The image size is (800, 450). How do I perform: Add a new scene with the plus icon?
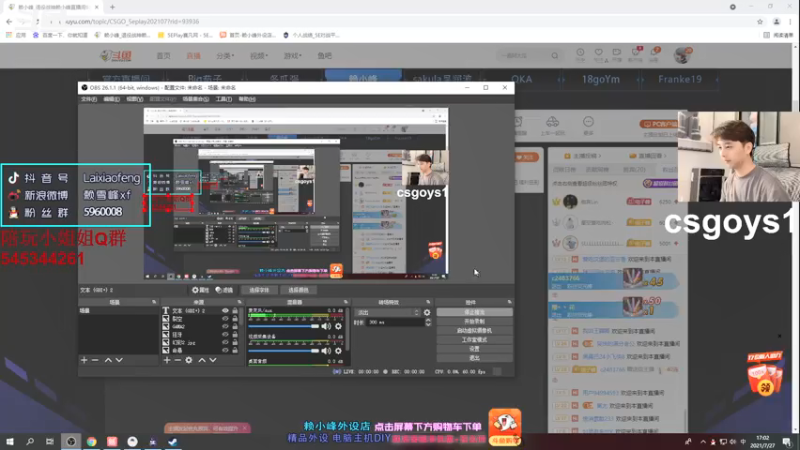click(84, 360)
